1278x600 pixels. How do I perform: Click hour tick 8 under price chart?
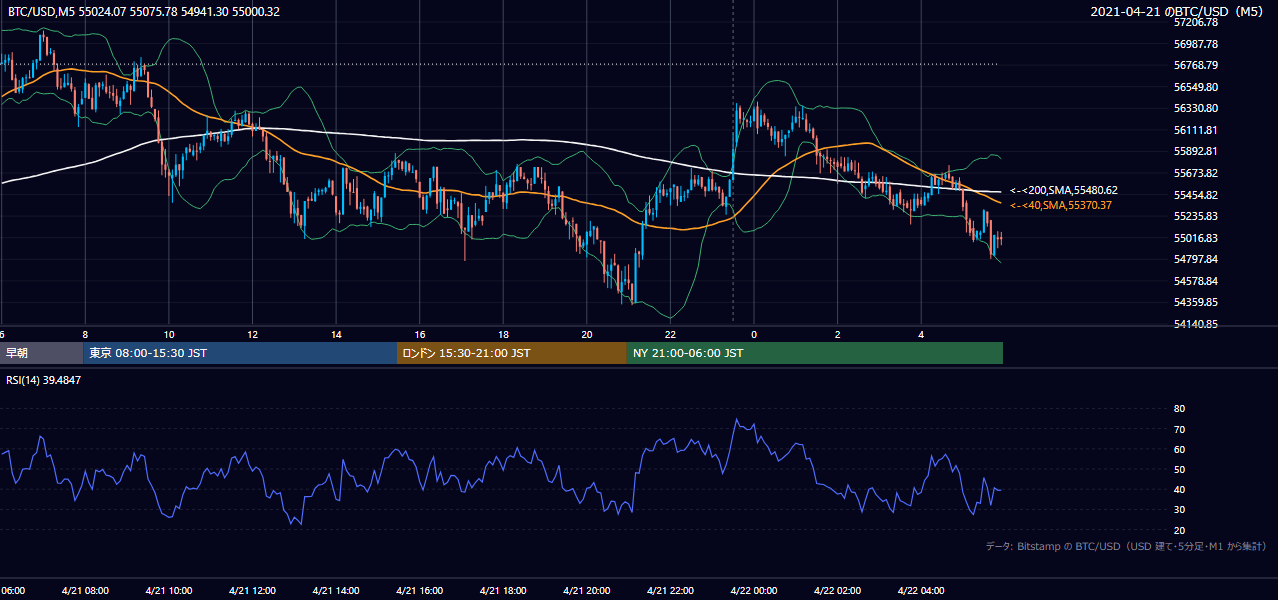pos(85,335)
